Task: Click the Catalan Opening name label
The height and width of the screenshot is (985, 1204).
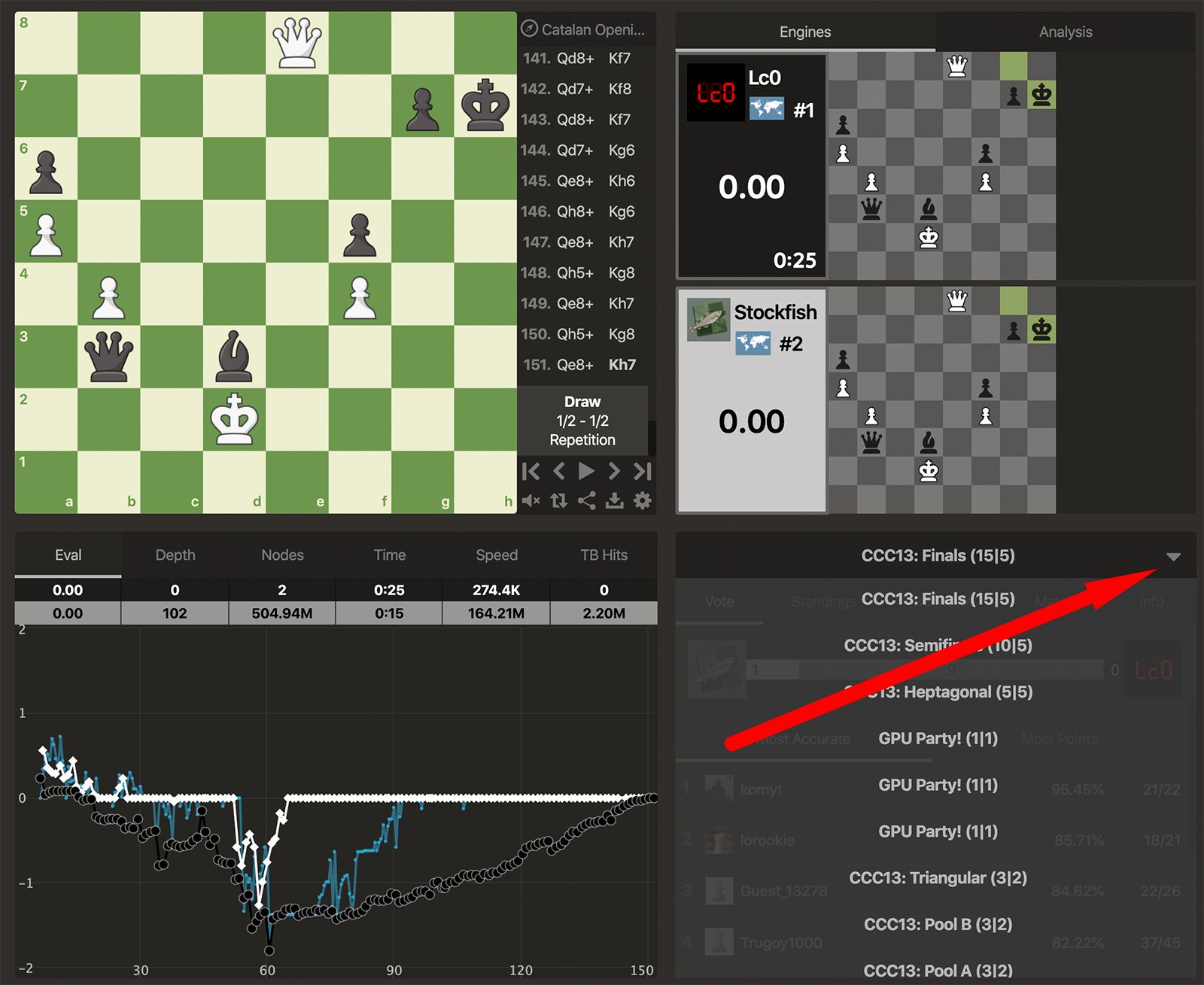Action: tap(593, 29)
